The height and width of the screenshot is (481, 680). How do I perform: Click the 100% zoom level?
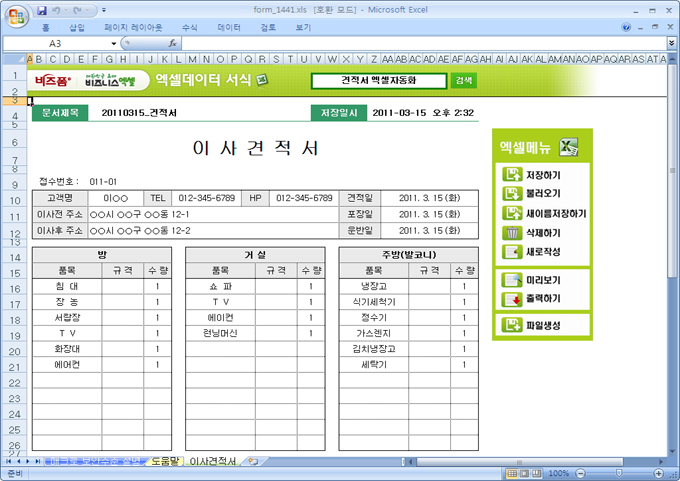coord(559,473)
